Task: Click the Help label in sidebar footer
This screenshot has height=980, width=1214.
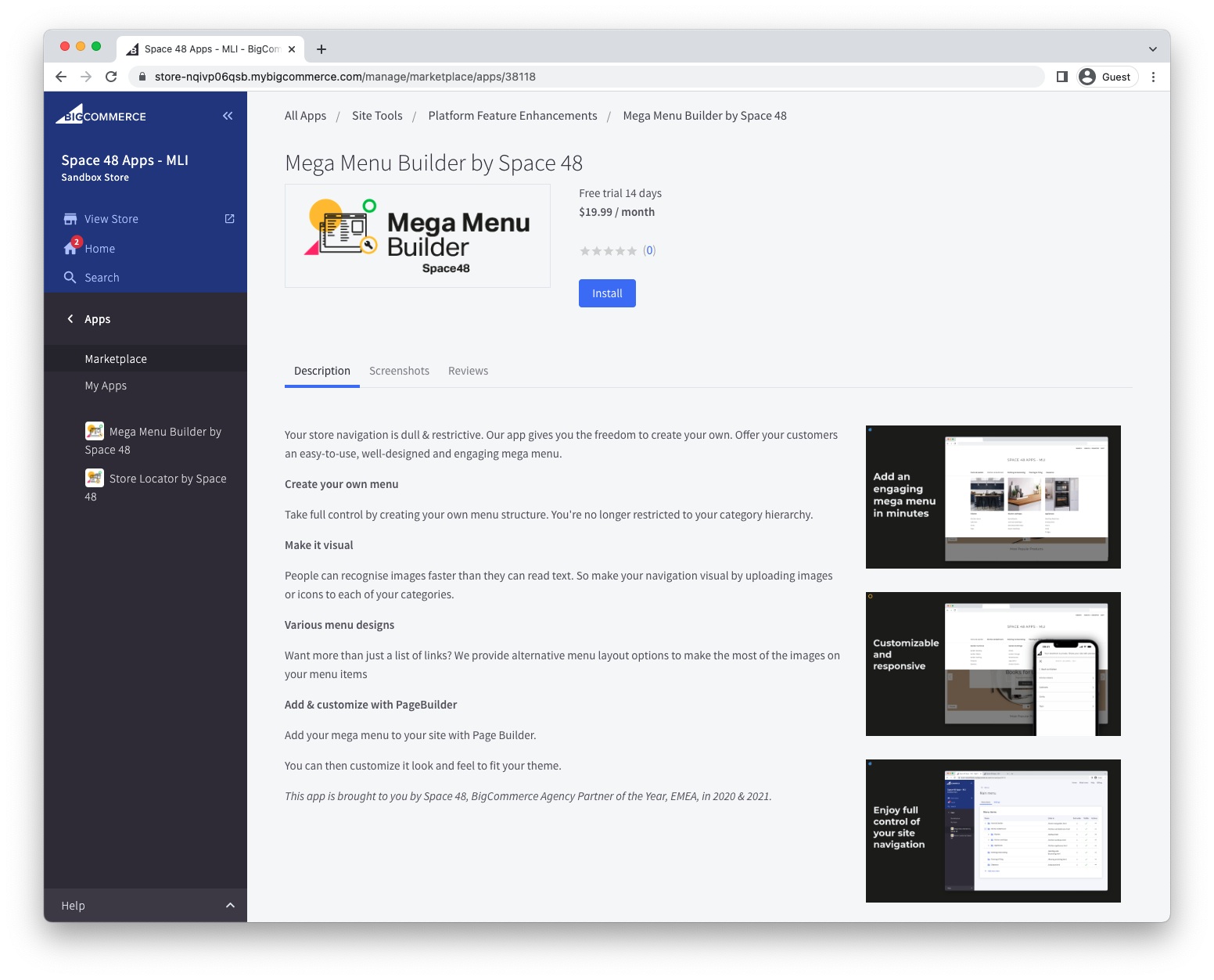Action: [x=73, y=906]
